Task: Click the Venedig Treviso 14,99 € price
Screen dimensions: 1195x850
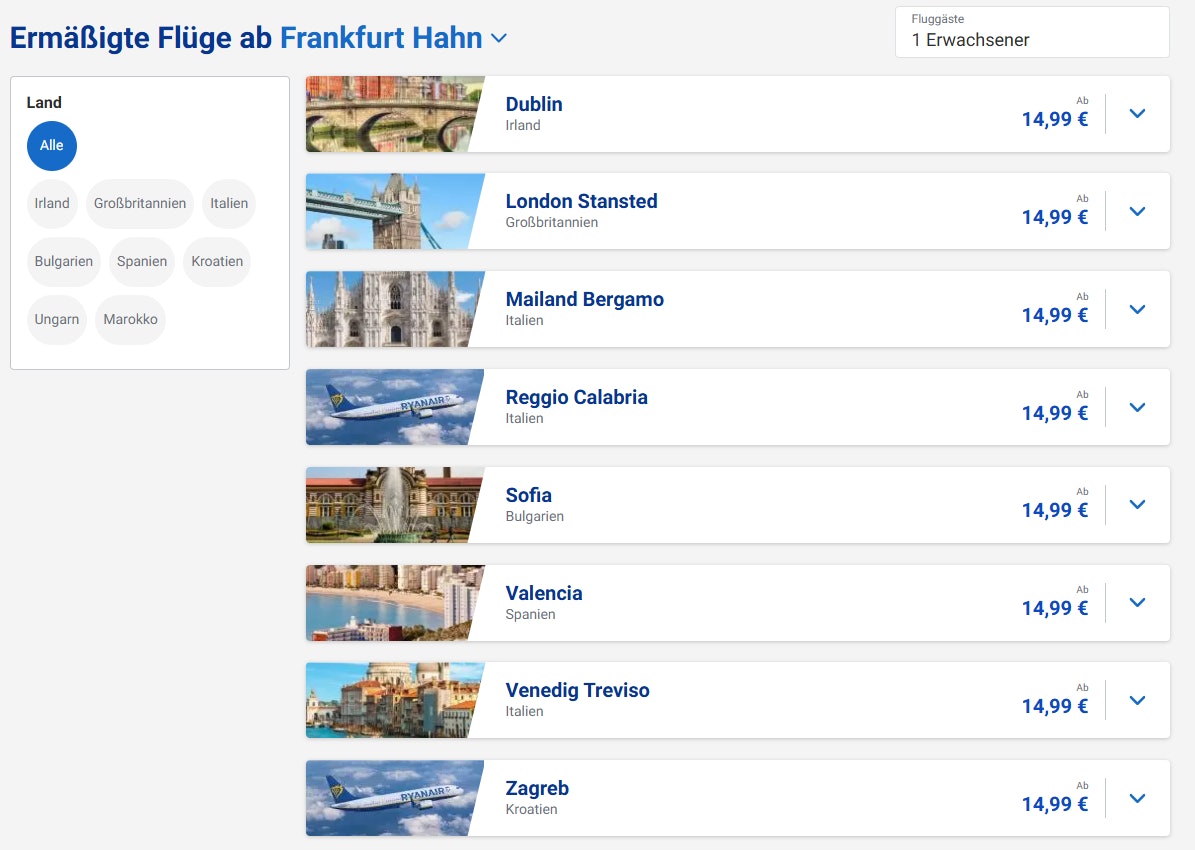Action: (1054, 707)
